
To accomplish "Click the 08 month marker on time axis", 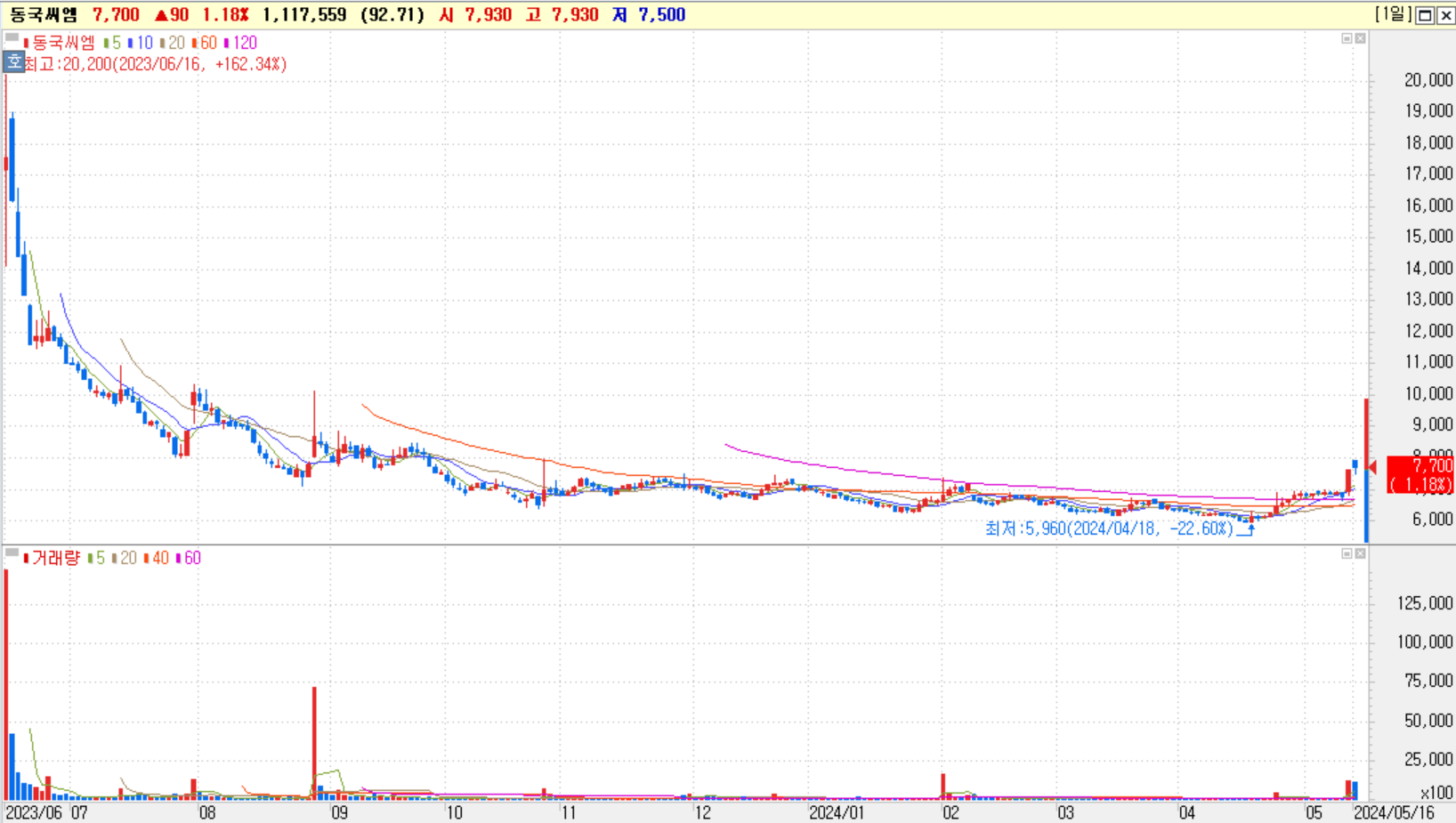I will [x=207, y=812].
